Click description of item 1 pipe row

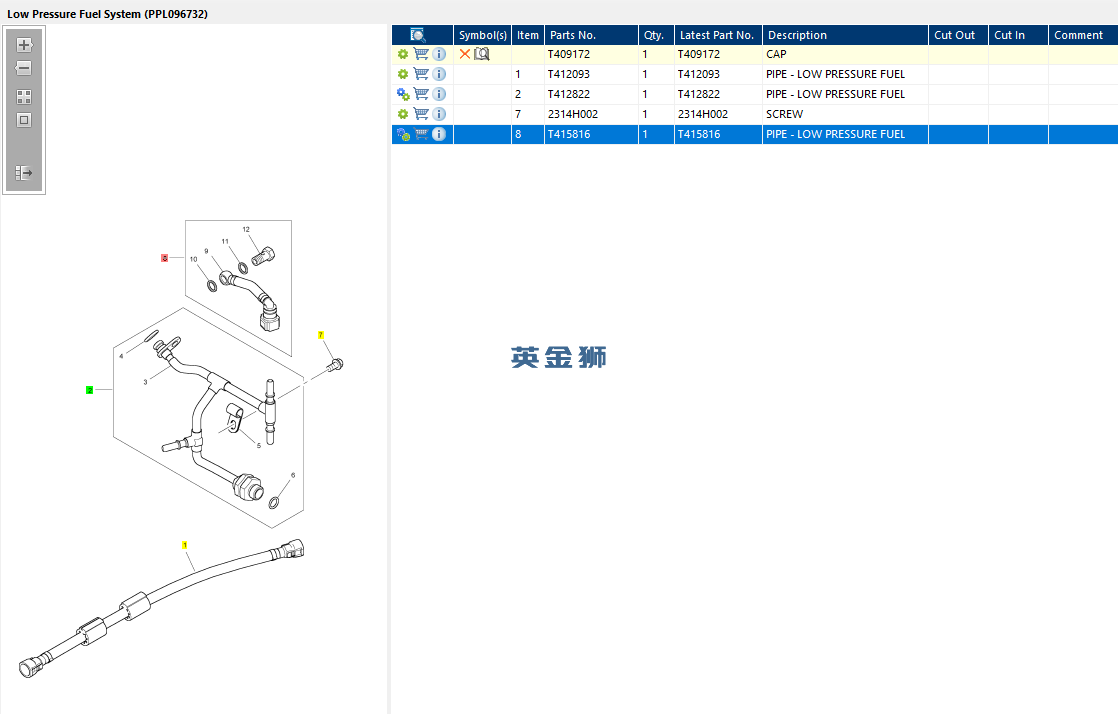pos(845,74)
